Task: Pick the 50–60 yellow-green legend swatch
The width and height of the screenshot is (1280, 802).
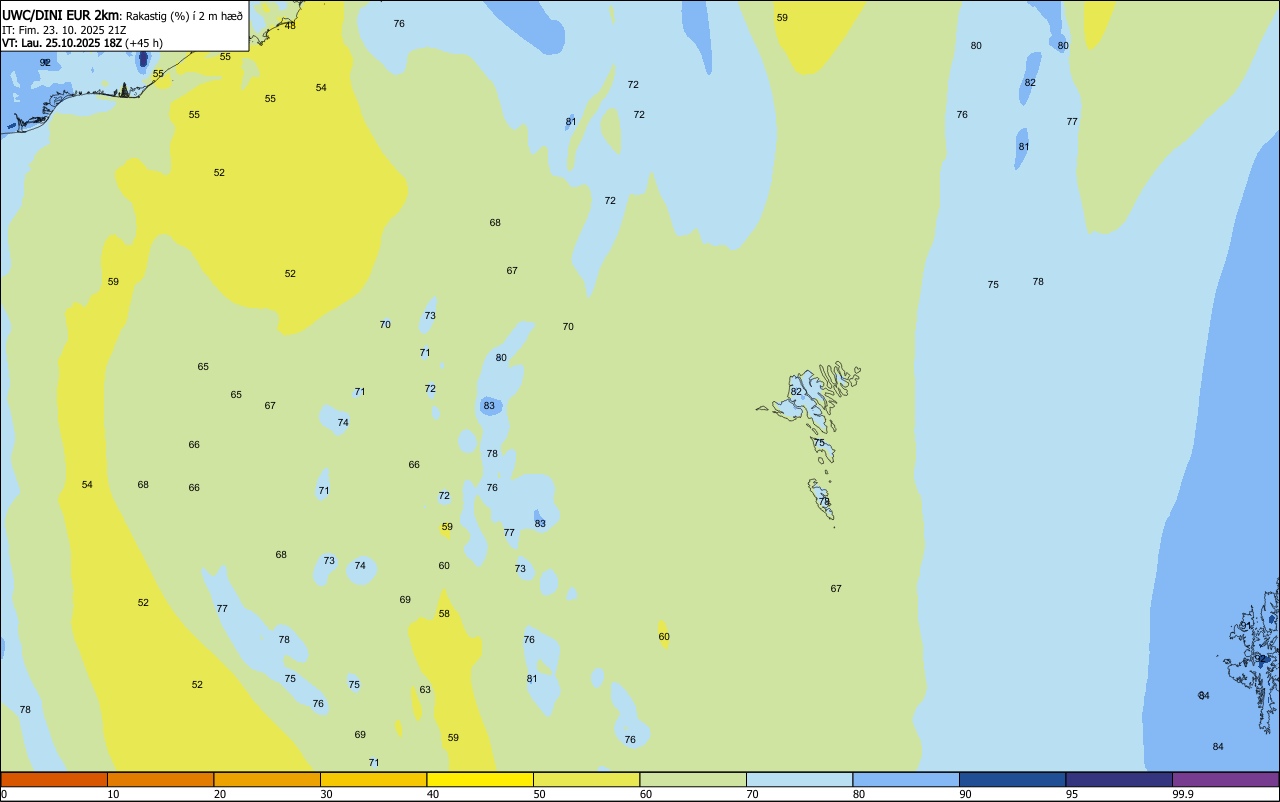Action: coord(586,779)
